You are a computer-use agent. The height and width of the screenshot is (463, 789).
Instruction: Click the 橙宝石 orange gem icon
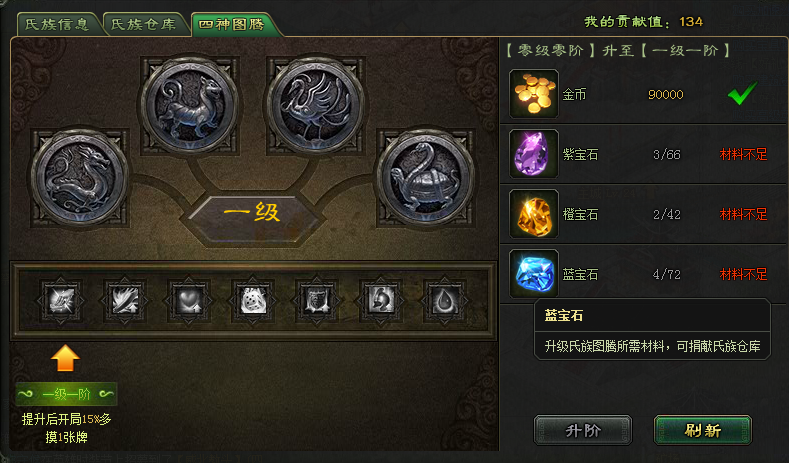[534, 214]
